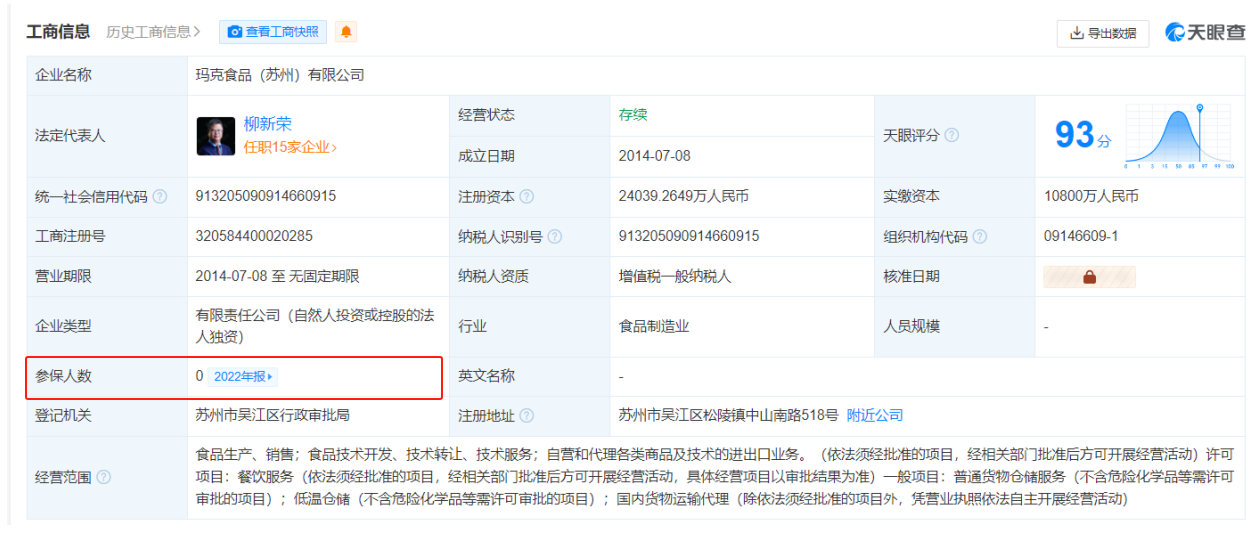Viewport: 1251px width, 537px height.
Task: Click 增值税一般纳税人 value
Action: [675, 276]
